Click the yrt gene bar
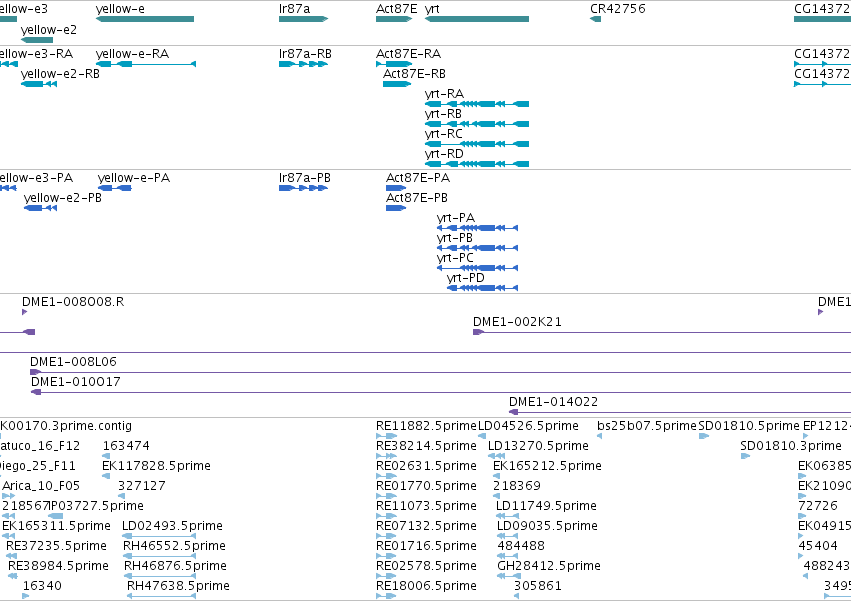 coord(477,19)
